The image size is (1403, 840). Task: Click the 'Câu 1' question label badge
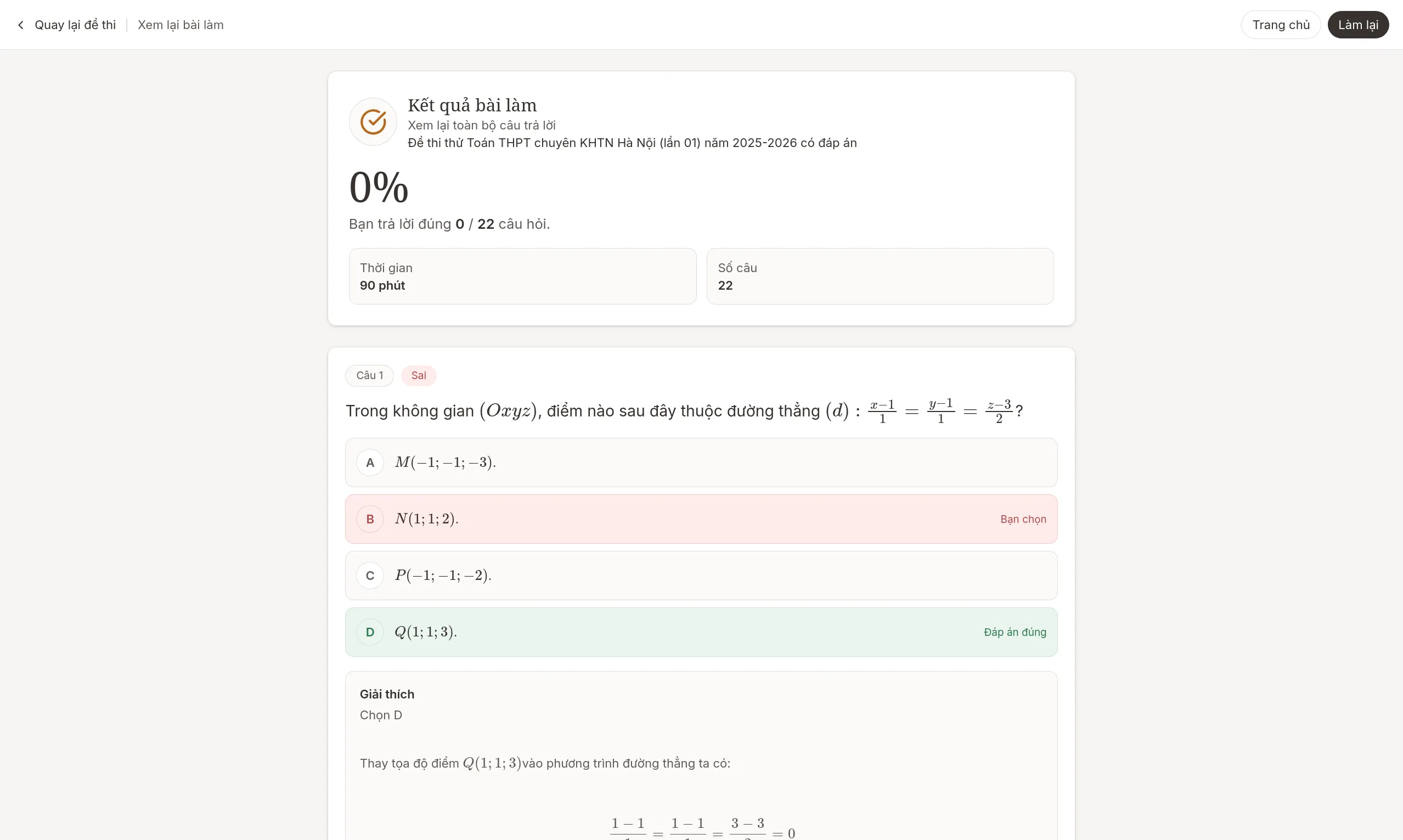[369, 375]
